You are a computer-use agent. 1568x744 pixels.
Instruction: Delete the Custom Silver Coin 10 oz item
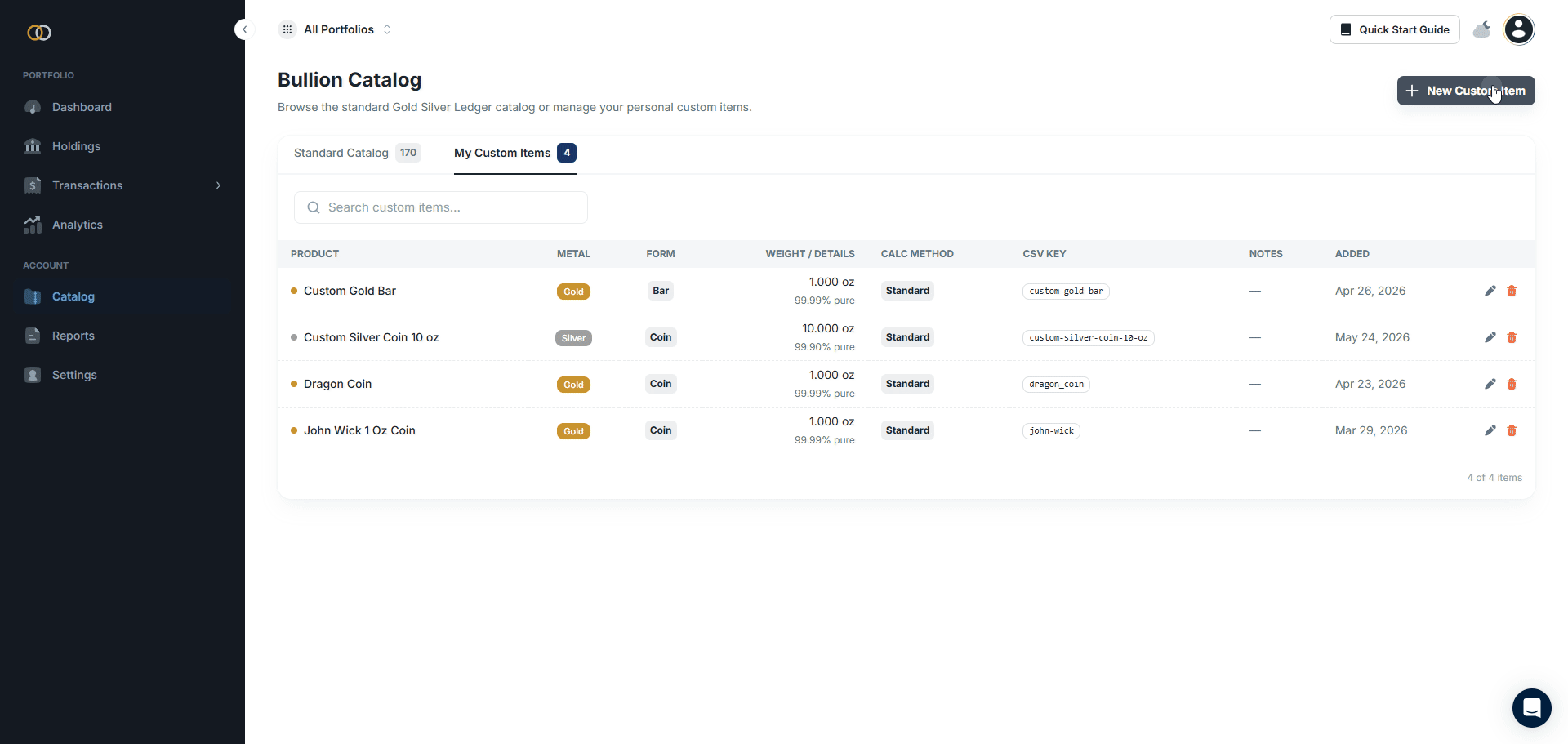1512,337
